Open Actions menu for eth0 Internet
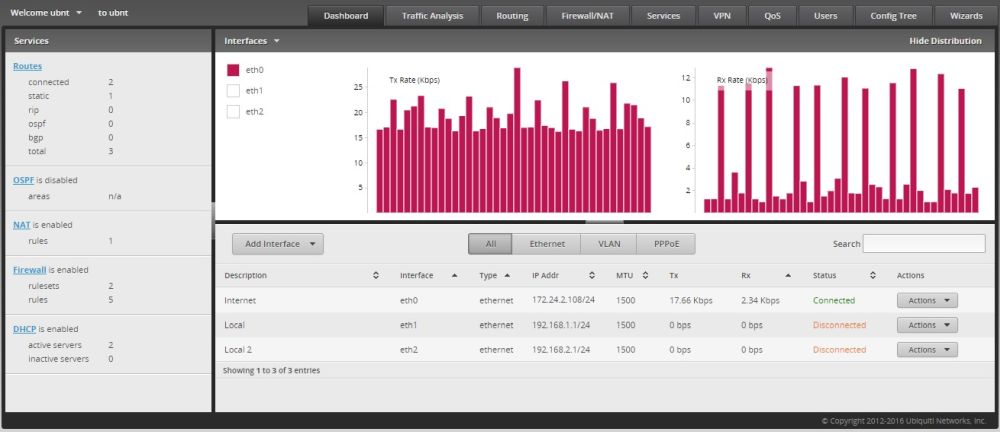Viewport: 1000px width, 432px height. (x=927, y=301)
